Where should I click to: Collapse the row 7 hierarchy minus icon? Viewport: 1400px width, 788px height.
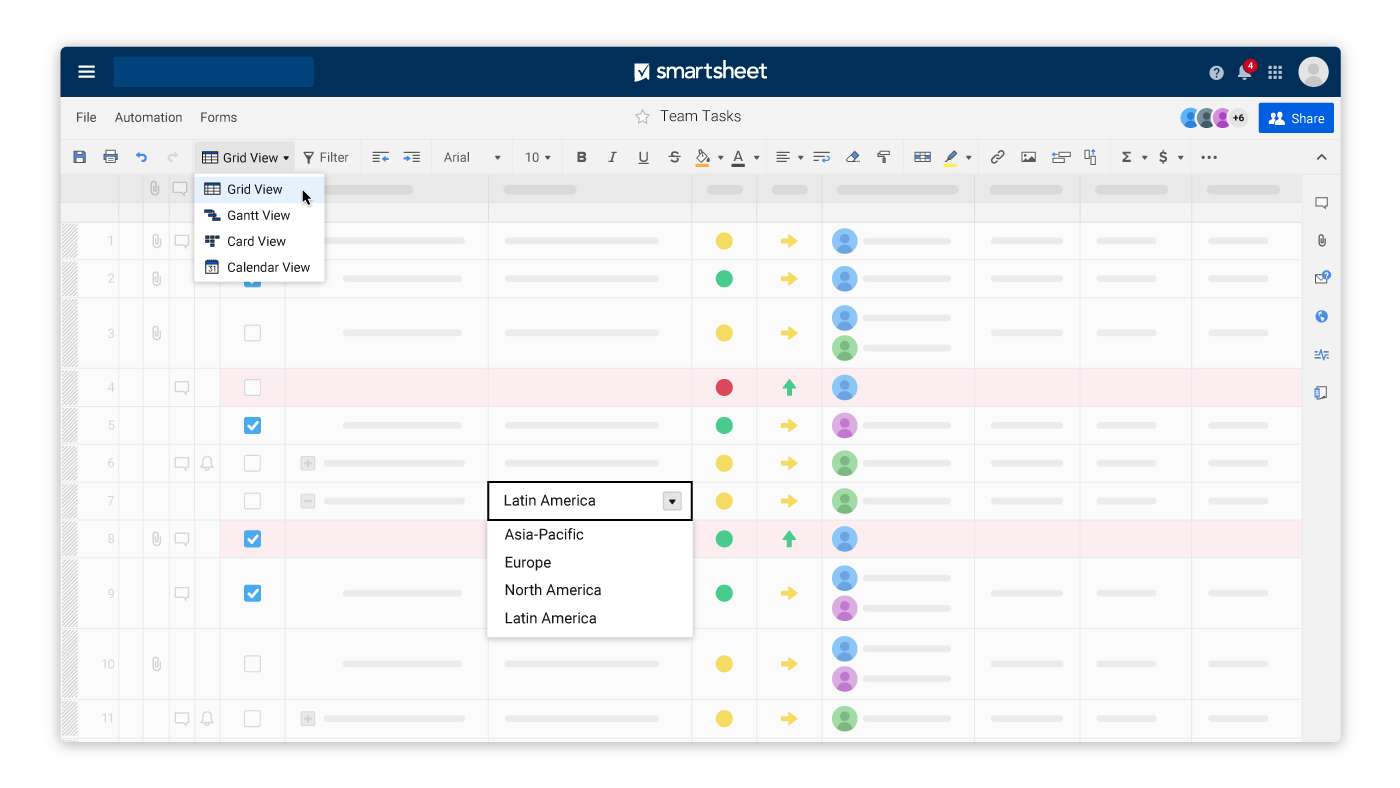point(308,501)
